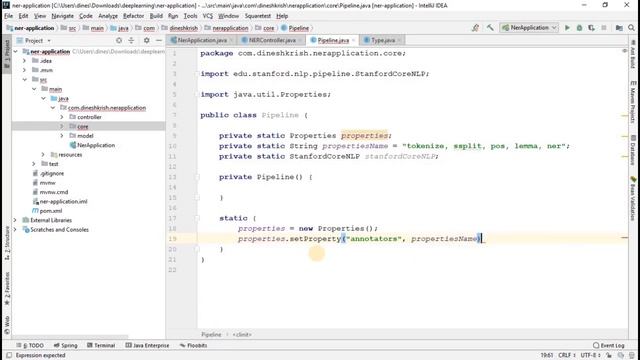Expand the resources folder
This screenshot has height=360, width=640.
tap(43, 155)
